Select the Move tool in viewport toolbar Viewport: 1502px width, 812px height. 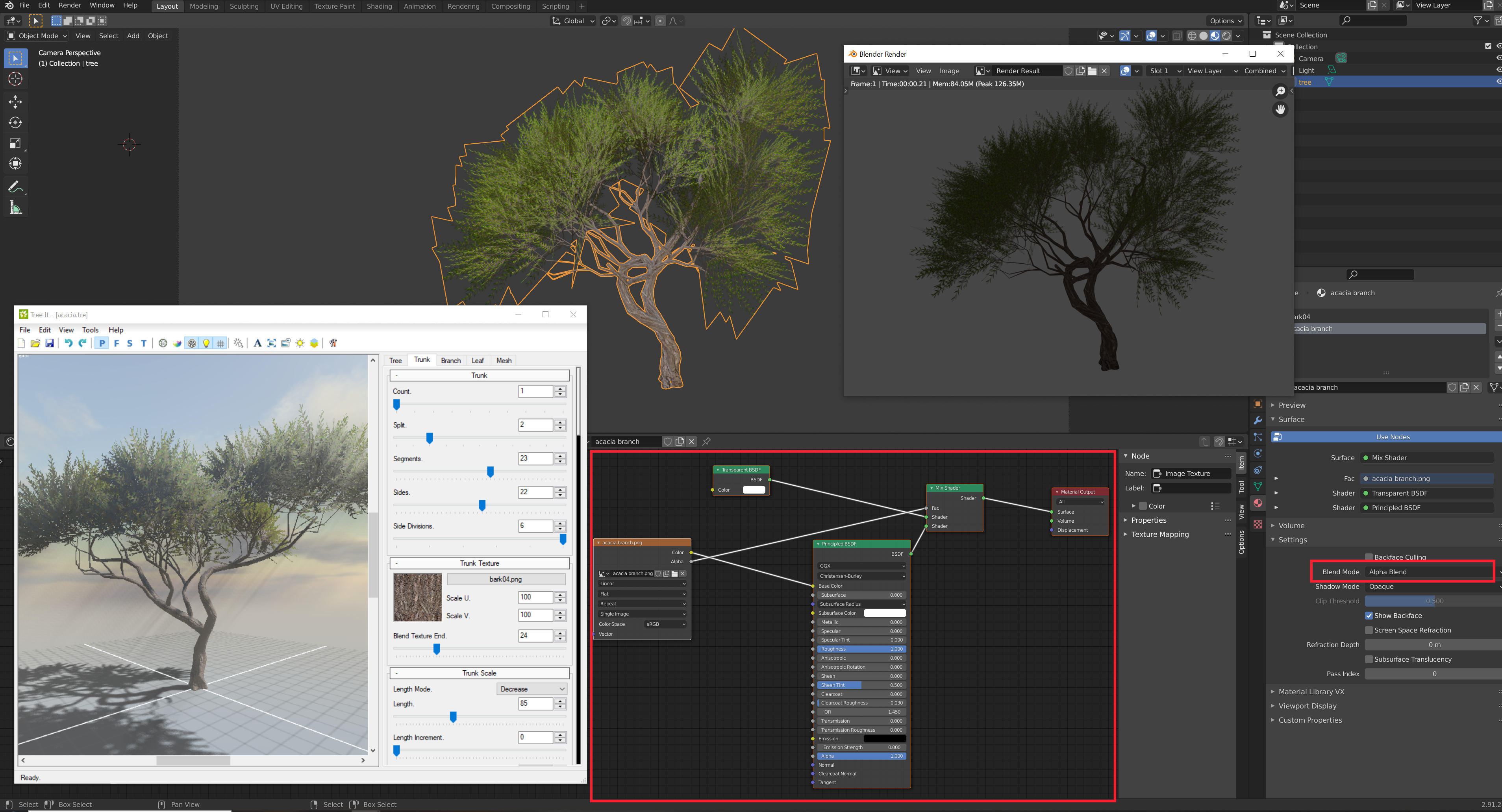[16, 102]
